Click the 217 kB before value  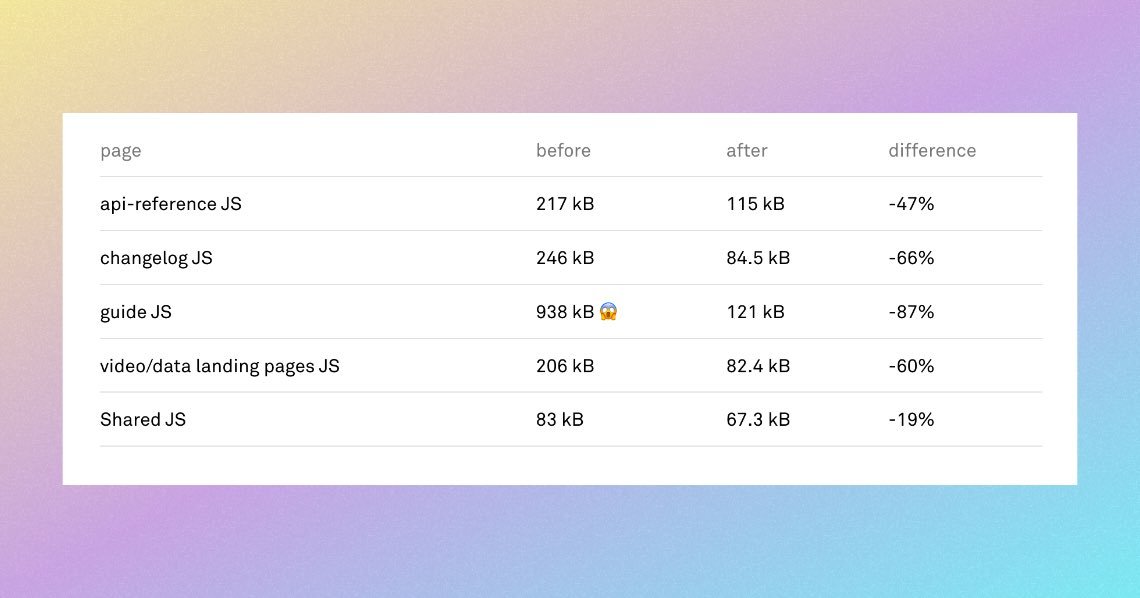point(565,204)
